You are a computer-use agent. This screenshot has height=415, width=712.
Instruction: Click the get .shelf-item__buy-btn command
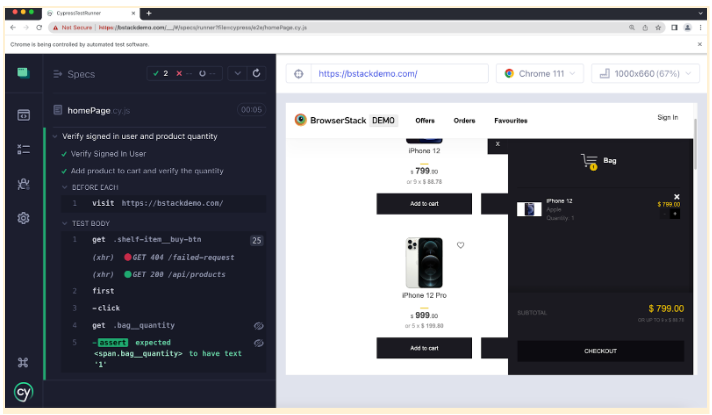[163, 240]
